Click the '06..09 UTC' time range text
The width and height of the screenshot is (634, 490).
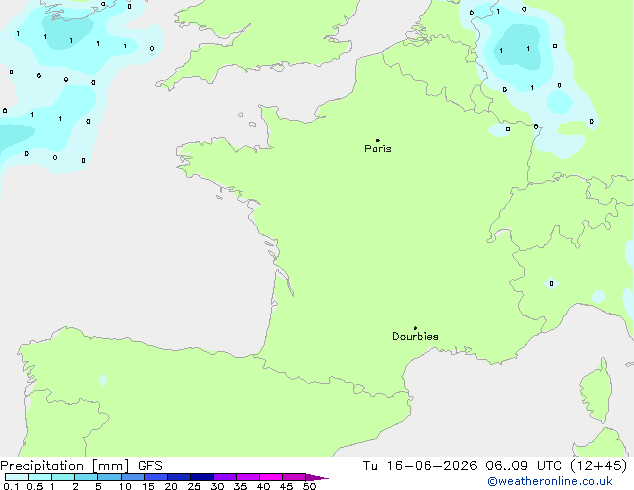pyautogui.click(x=524, y=466)
